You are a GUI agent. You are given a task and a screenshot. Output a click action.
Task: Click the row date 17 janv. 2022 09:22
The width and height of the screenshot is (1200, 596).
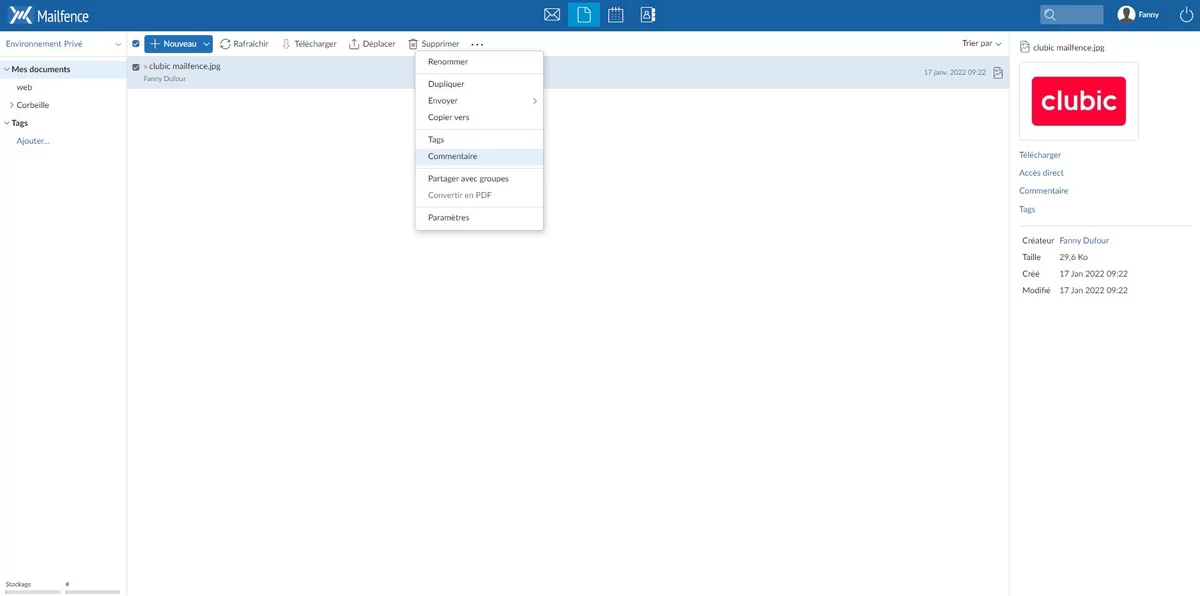coord(955,72)
